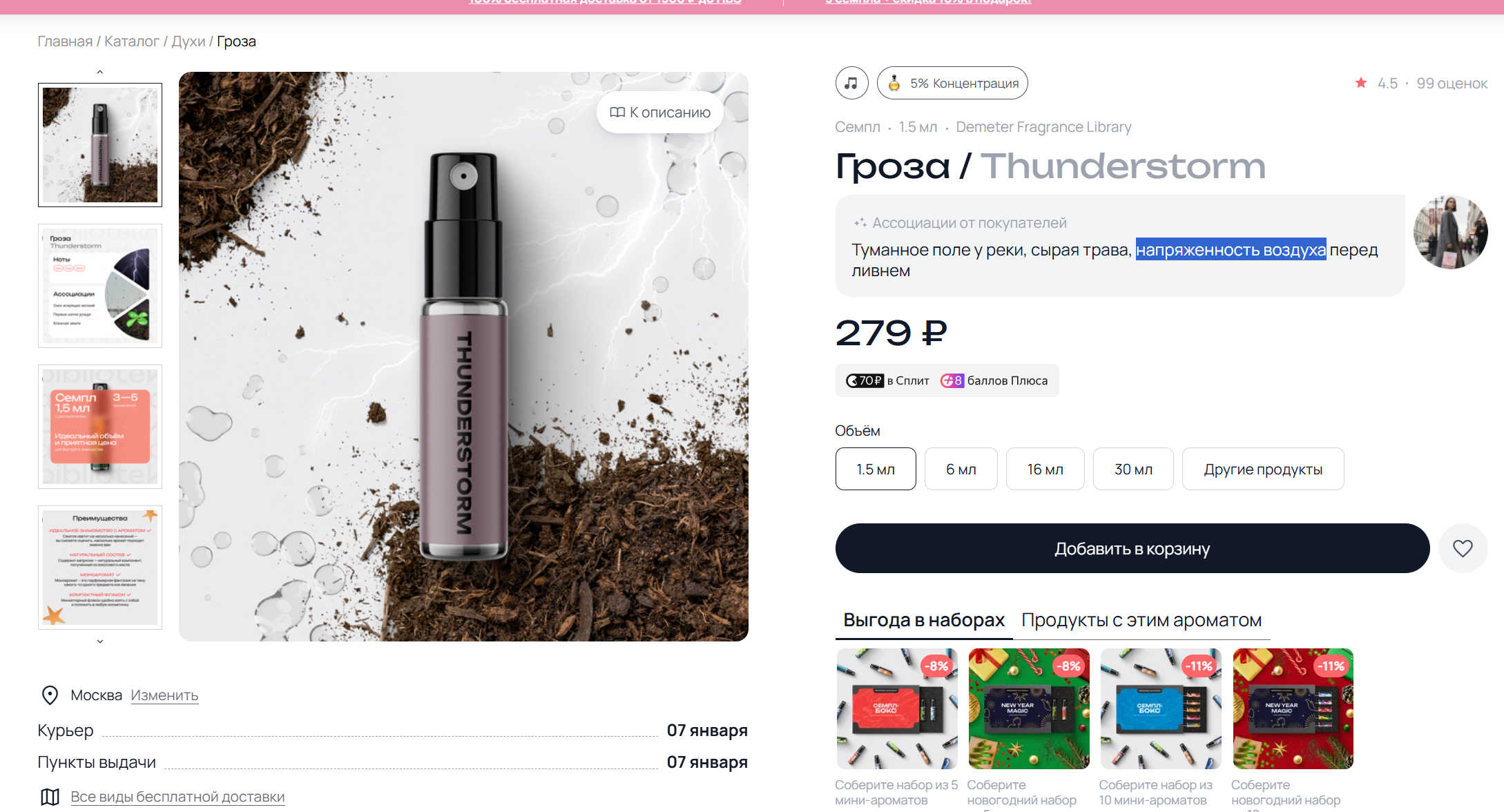The height and width of the screenshot is (812, 1504).
Task: Expand thumbnail list with up chevron
Action: (x=100, y=72)
